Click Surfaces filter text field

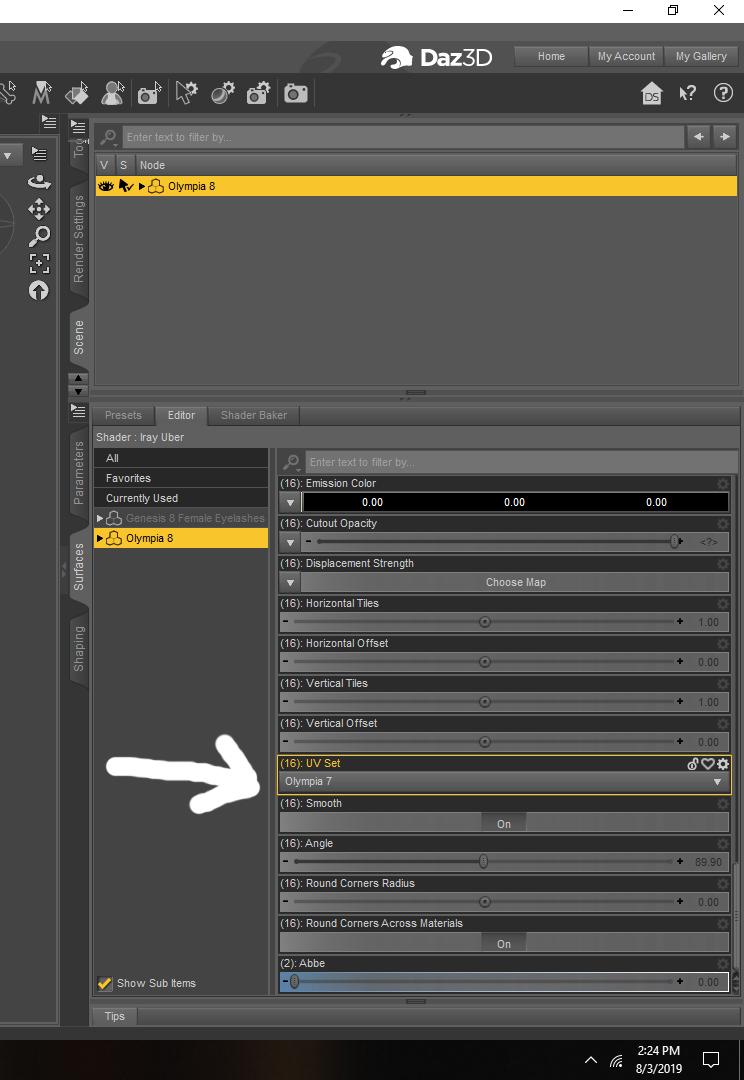pyautogui.click(x=520, y=462)
